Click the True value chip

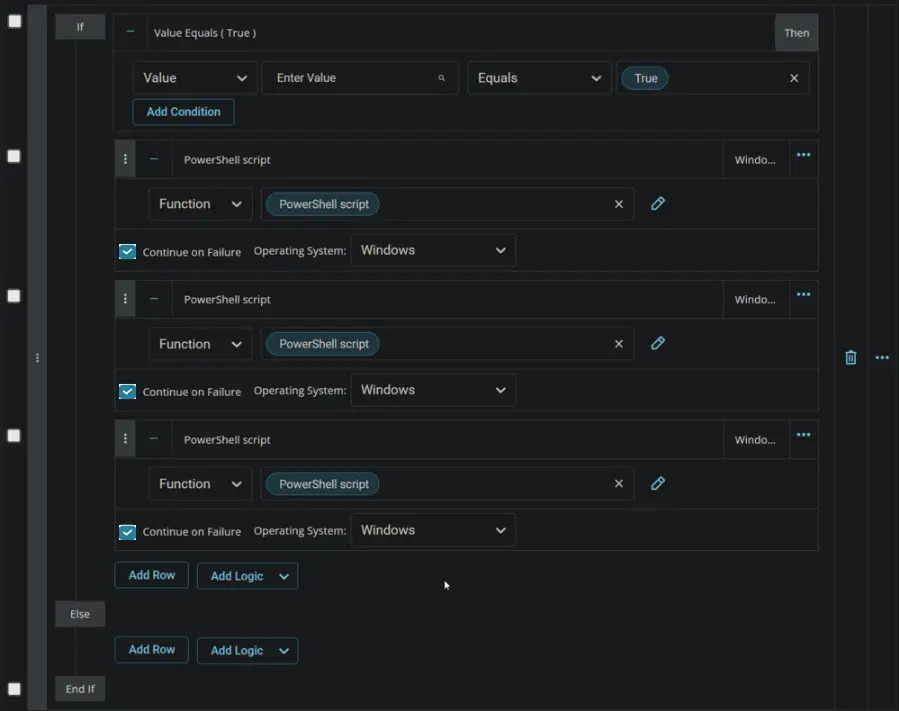[645, 78]
